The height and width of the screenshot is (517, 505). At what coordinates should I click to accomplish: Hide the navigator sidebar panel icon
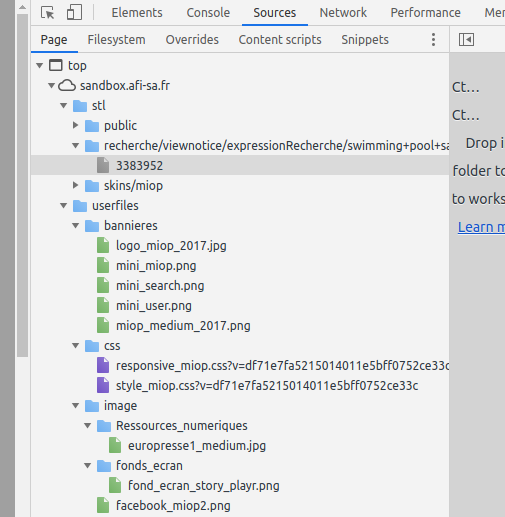click(466, 40)
